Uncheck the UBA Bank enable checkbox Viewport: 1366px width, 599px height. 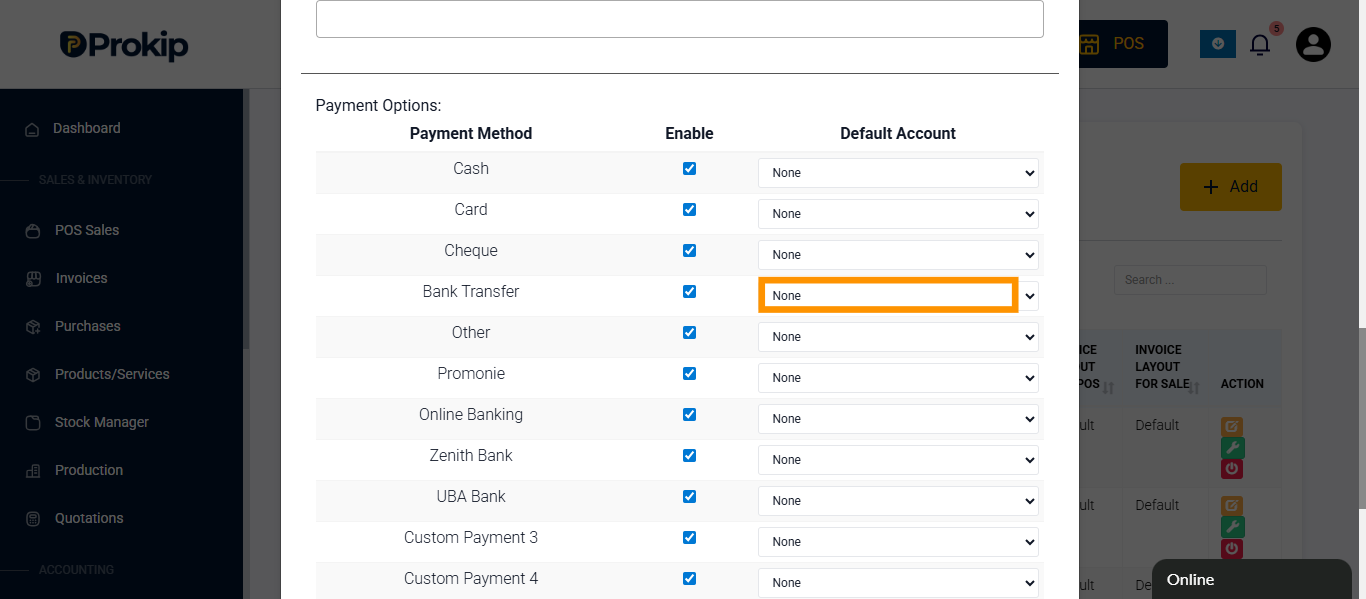[689, 497]
